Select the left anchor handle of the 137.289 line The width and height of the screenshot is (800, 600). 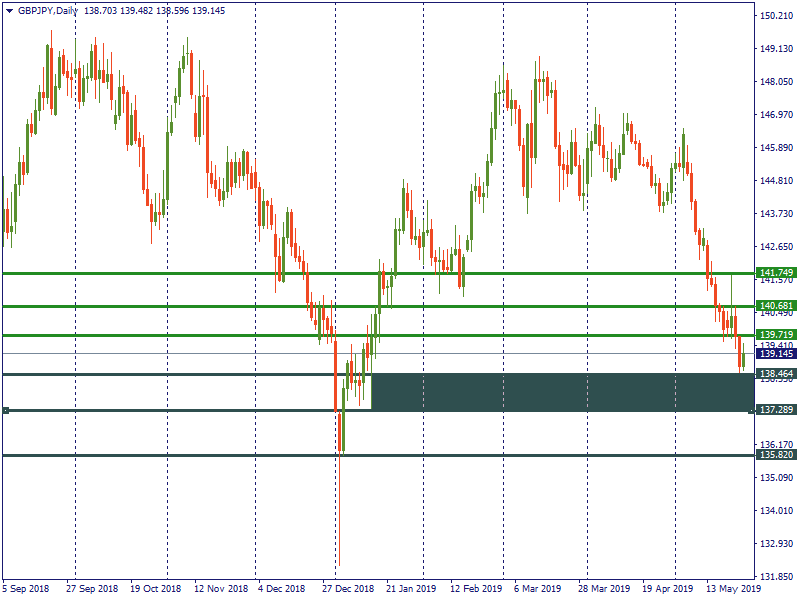[x=6, y=411]
